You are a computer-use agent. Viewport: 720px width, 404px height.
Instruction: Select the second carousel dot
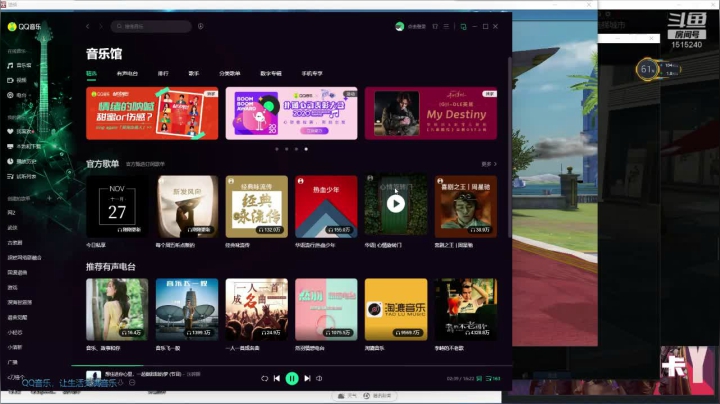[x=287, y=149]
